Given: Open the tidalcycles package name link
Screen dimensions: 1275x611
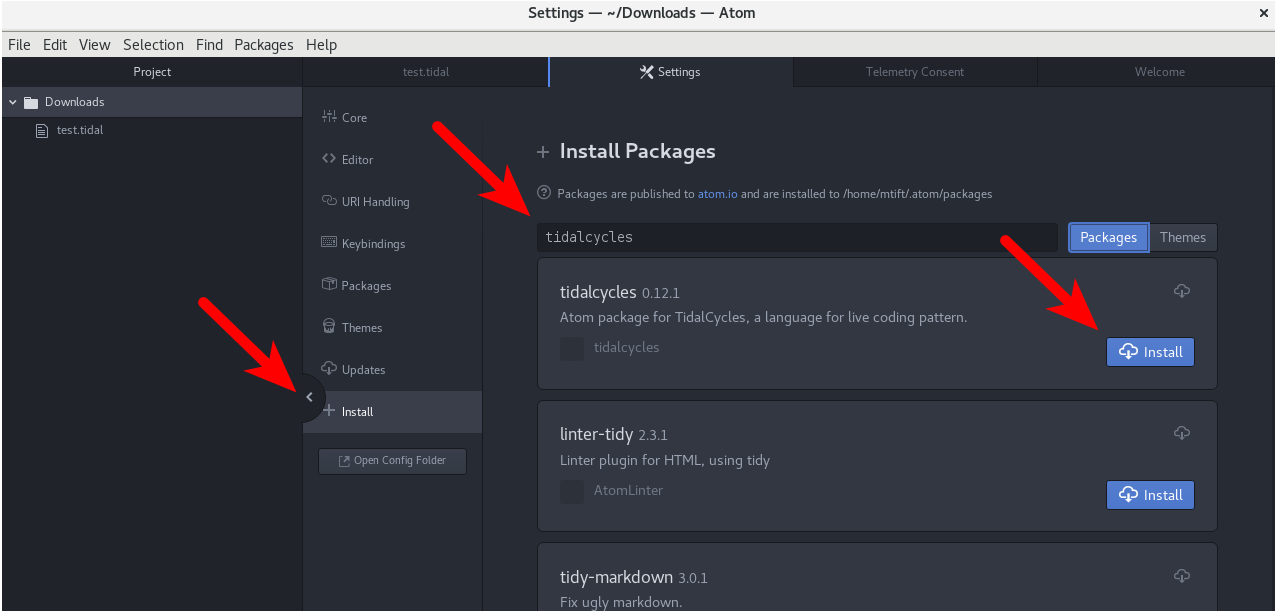Looking at the screenshot, I should 598,292.
